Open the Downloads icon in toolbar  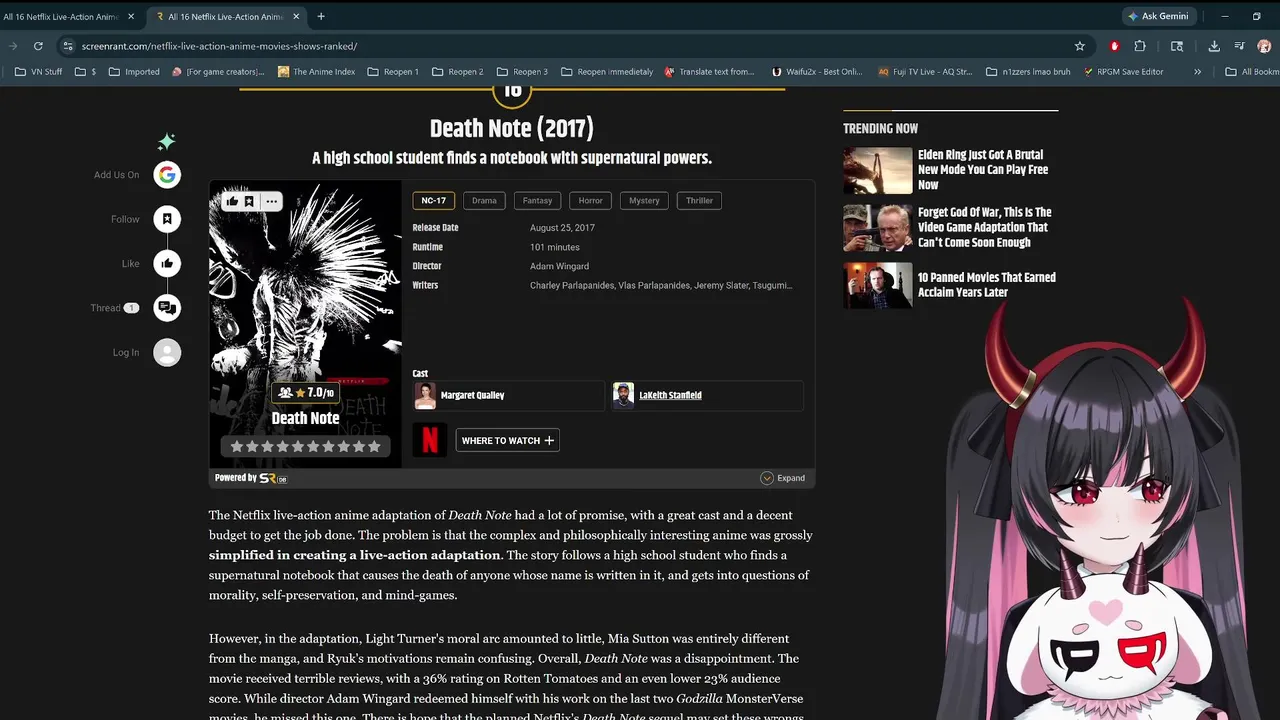[x=1214, y=46]
